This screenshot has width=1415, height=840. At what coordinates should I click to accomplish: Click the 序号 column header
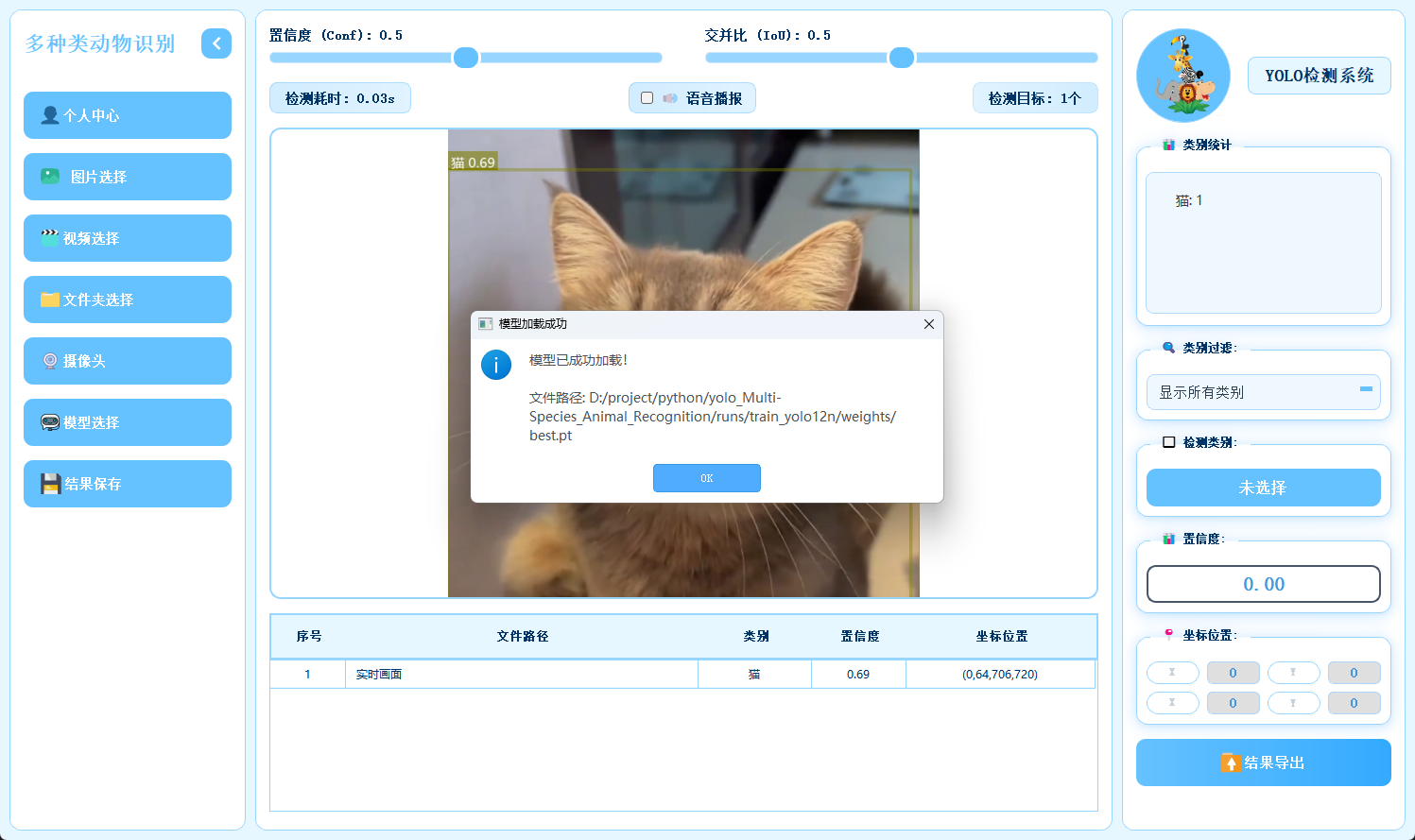coord(309,637)
